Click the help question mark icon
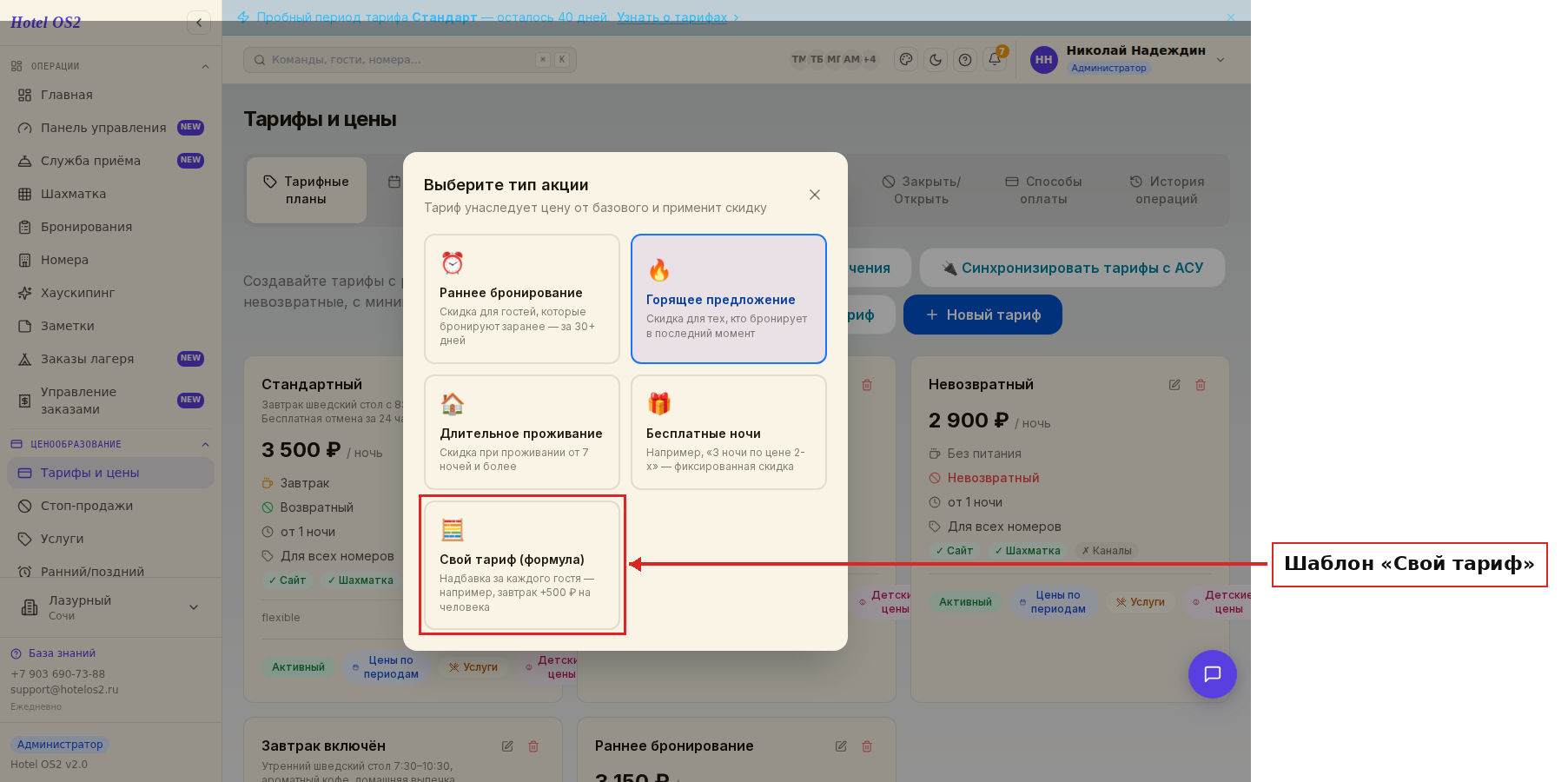Screen dimensions: 1568x782 click(x=965, y=60)
